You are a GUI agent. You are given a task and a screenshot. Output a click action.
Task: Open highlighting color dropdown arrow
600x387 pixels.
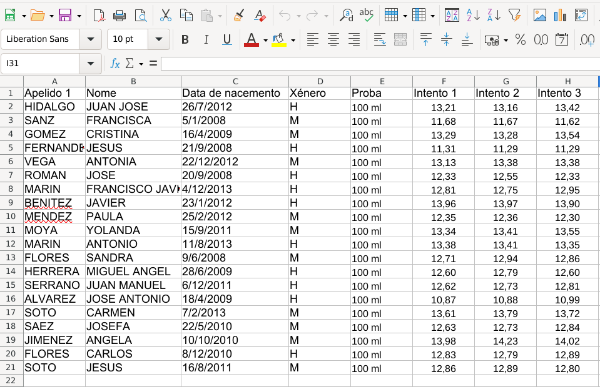click(x=293, y=40)
